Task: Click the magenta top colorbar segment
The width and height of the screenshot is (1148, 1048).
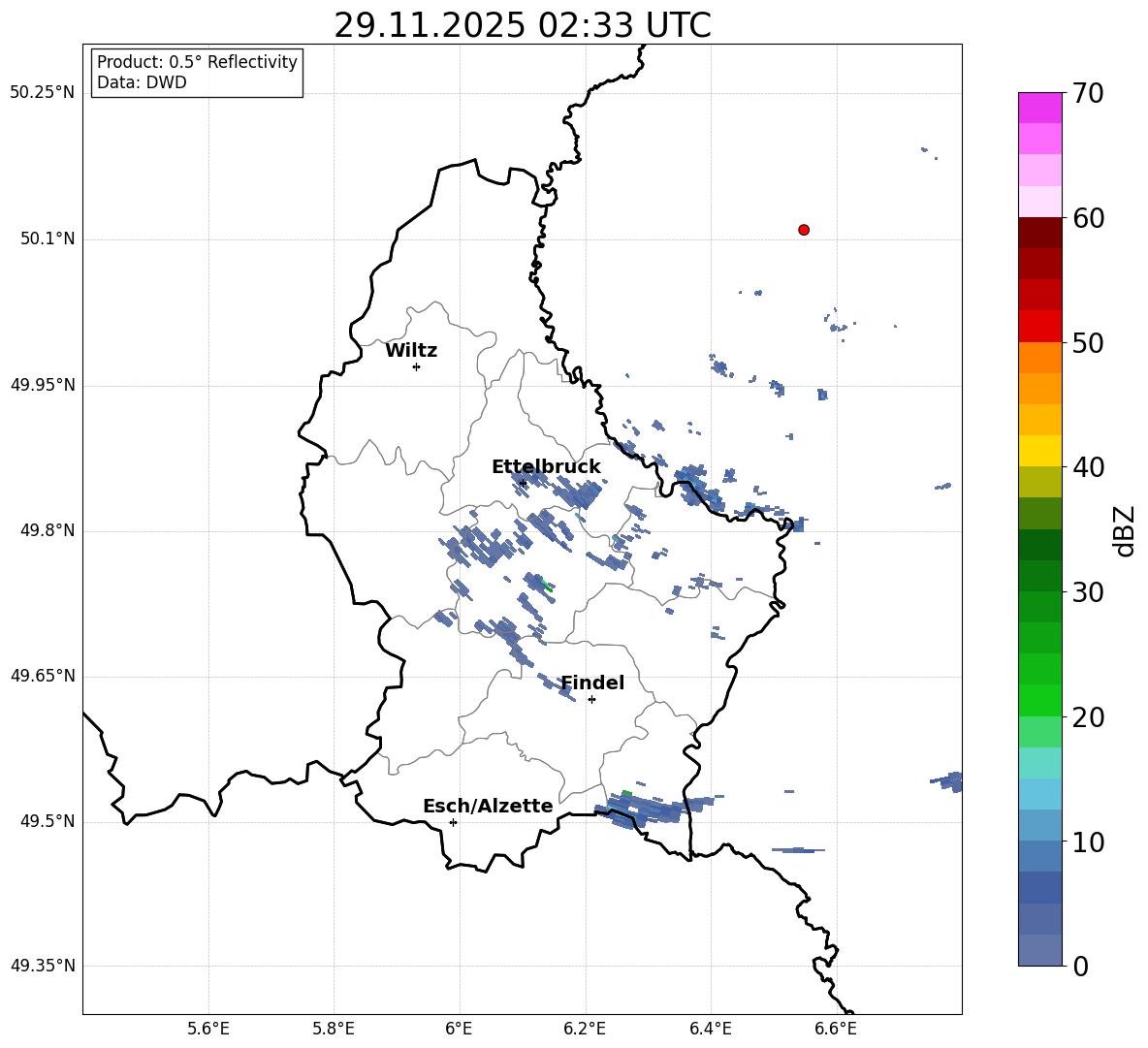Action: (1039, 108)
